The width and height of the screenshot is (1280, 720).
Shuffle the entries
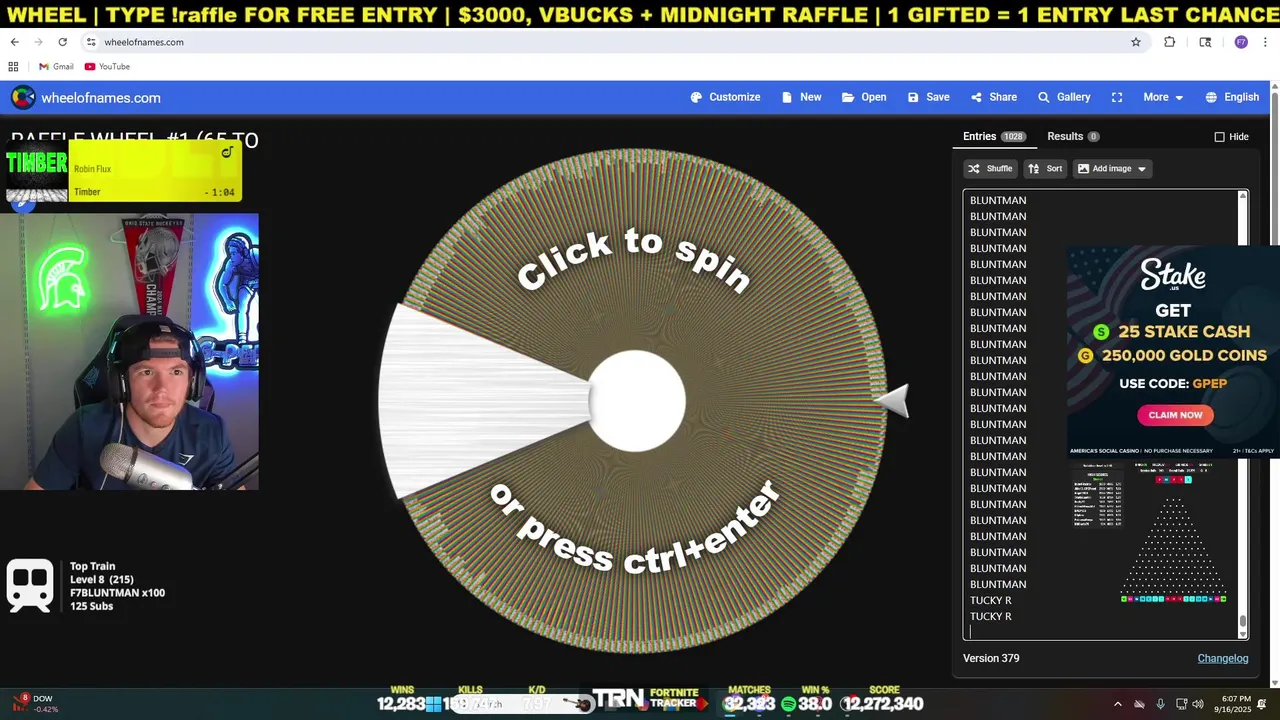990,169
